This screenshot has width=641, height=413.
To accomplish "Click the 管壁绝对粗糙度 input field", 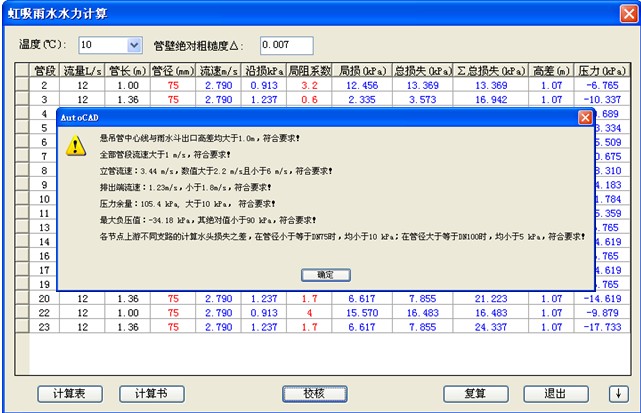I will point(286,45).
